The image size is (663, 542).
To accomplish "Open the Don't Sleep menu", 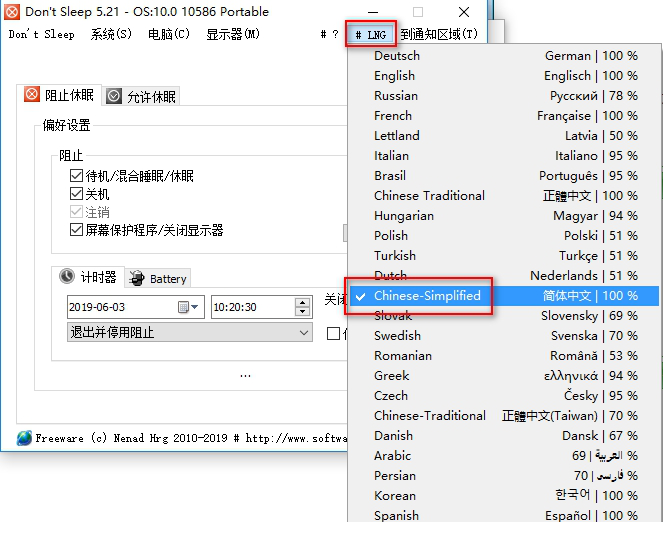I will pyautogui.click(x=41, y=34).
